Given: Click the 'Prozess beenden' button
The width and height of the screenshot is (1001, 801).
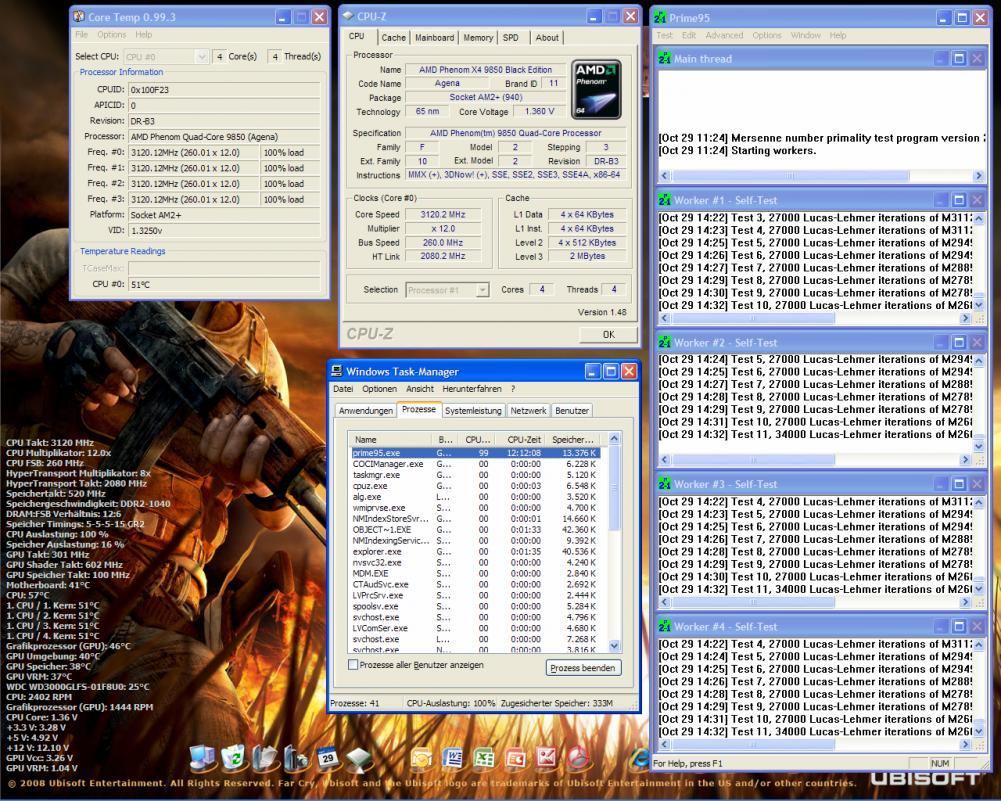Looking at the screenshot, I should [x=583, y=668].
